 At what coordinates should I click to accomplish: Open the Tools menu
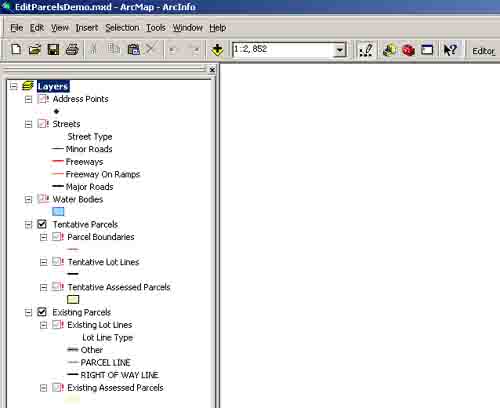[156, 28]
